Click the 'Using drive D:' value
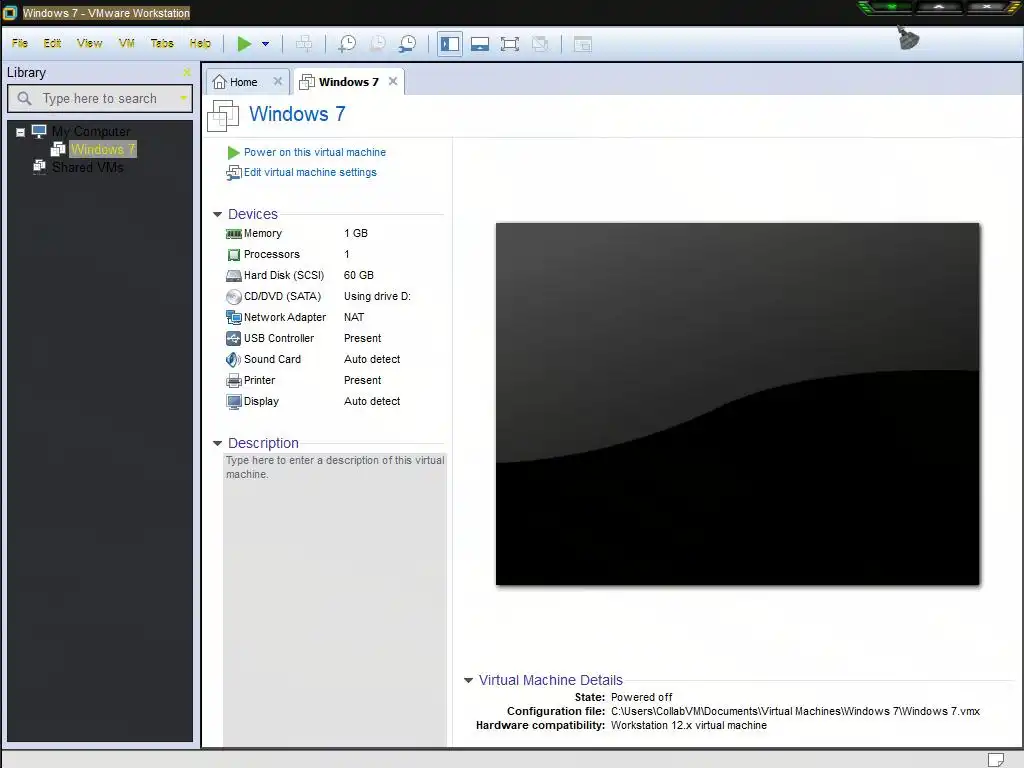 pos(377,296)
